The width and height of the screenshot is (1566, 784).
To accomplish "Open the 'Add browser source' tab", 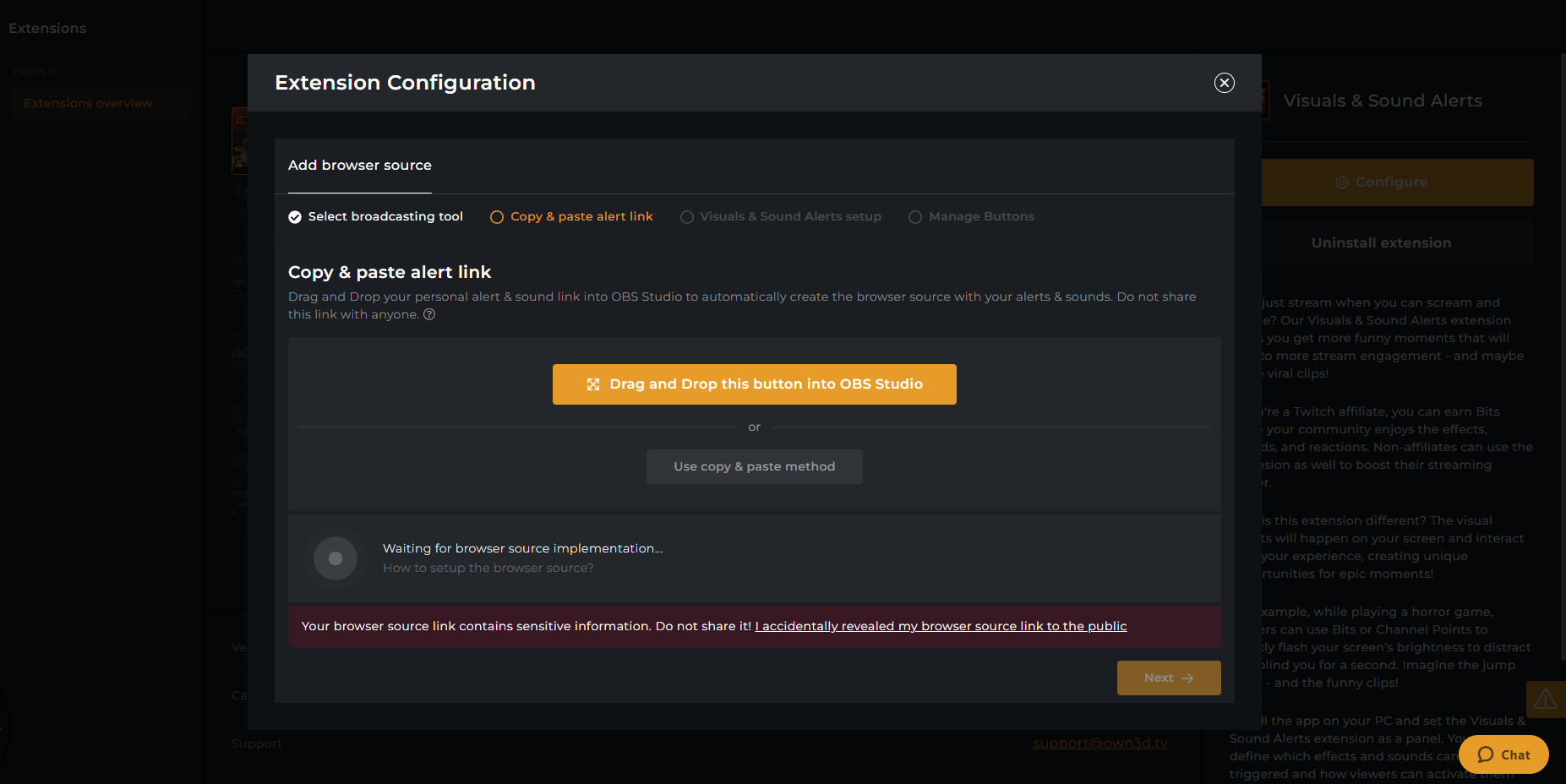I will tap(360, 166).
